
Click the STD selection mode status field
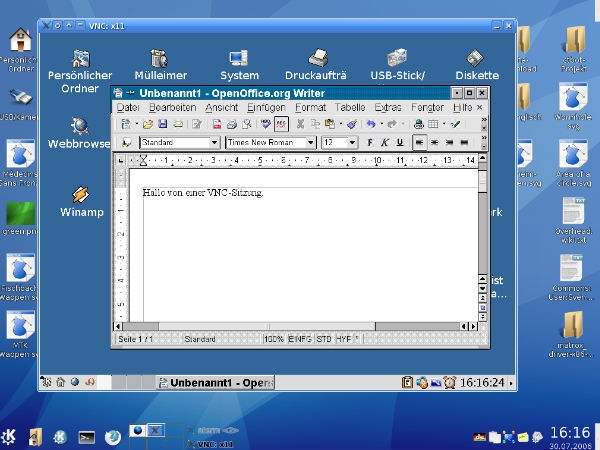pyautogui.click(x=324, y=339)
